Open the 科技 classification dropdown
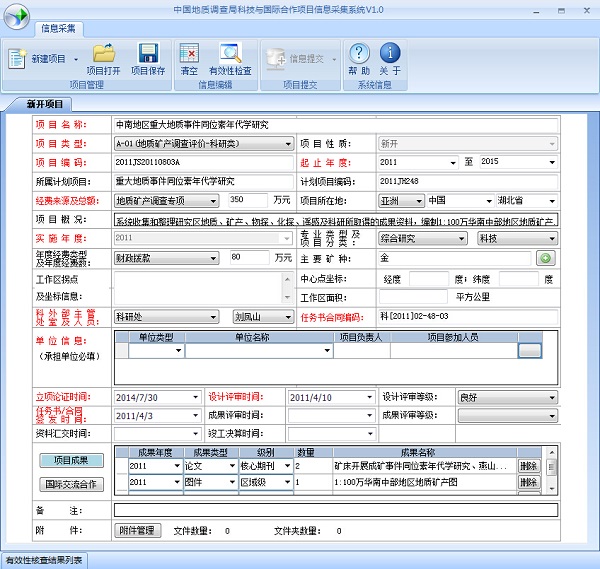600x569 pixels. click(552, 239)
